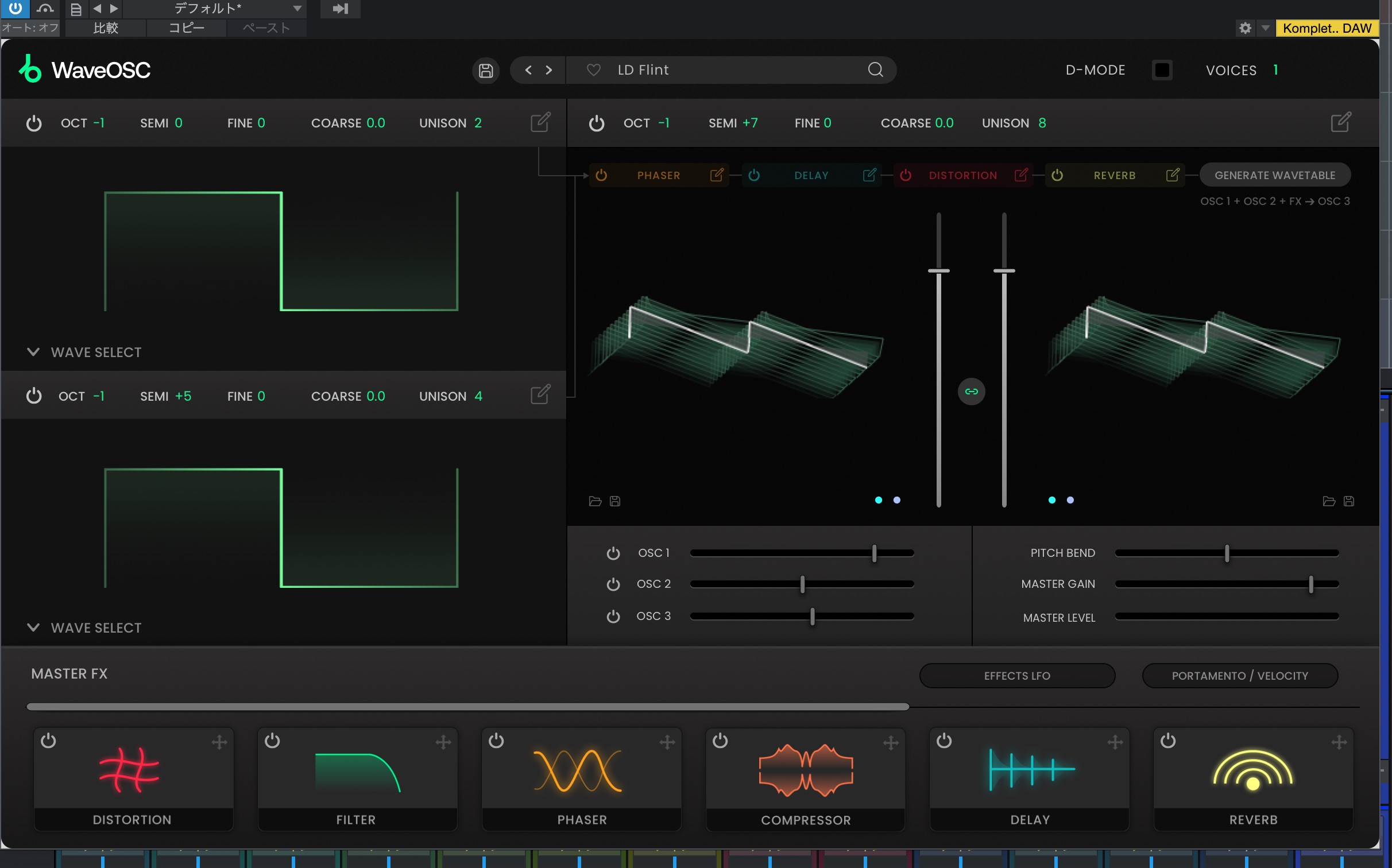Open the PORTAMENTO / VELOCITY tab
The width and height of the screenshot is (1392, 868).
pos(1239,676)
